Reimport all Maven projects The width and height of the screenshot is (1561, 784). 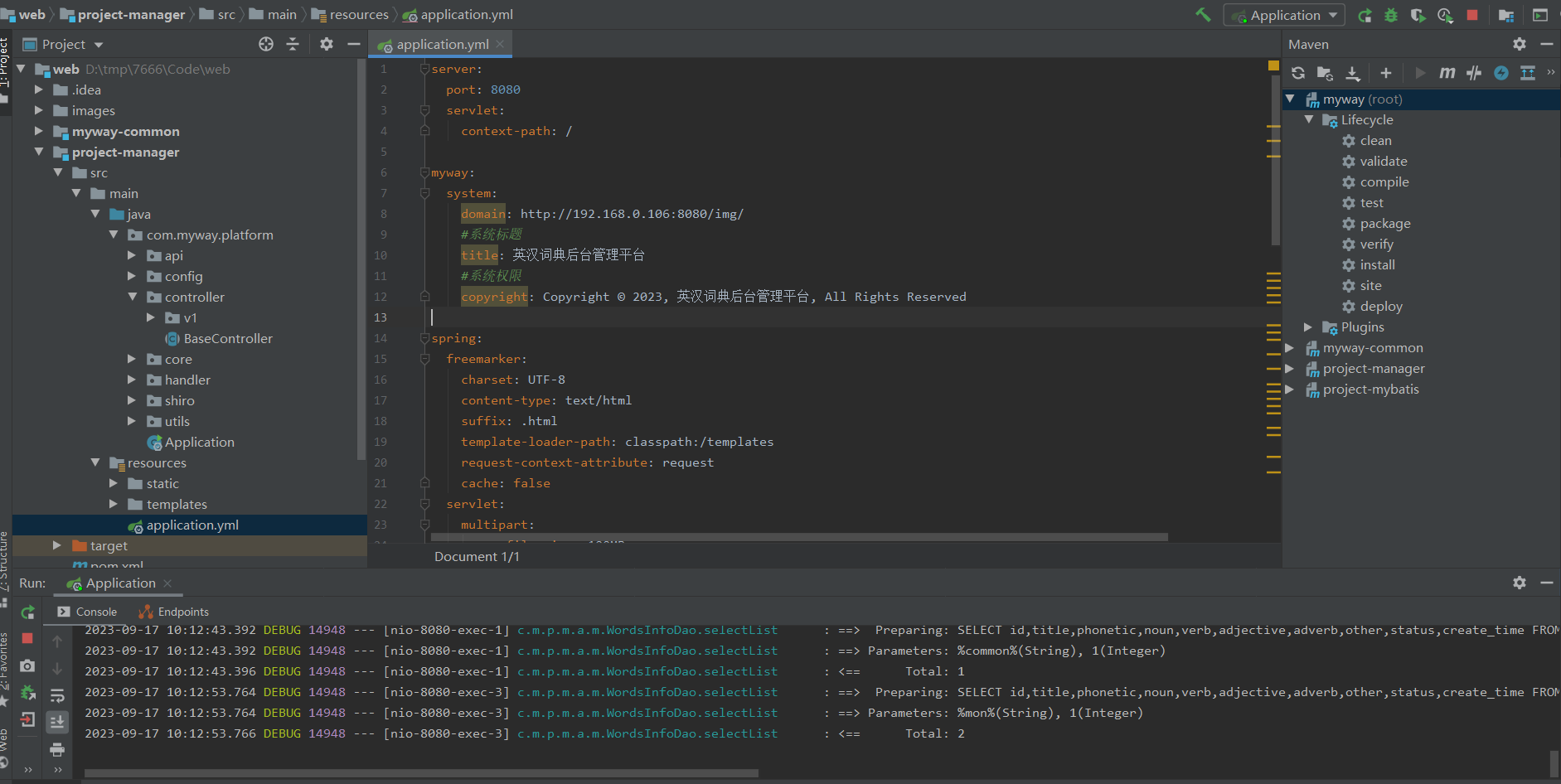(1298, 73)
